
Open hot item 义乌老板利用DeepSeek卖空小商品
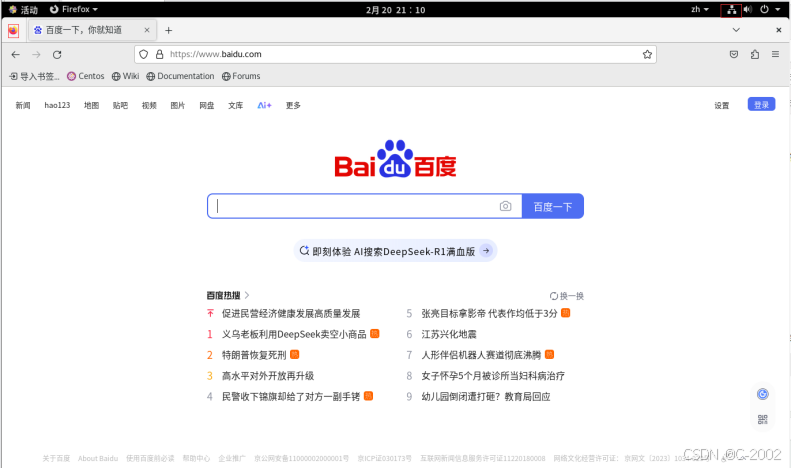point(294,334)
